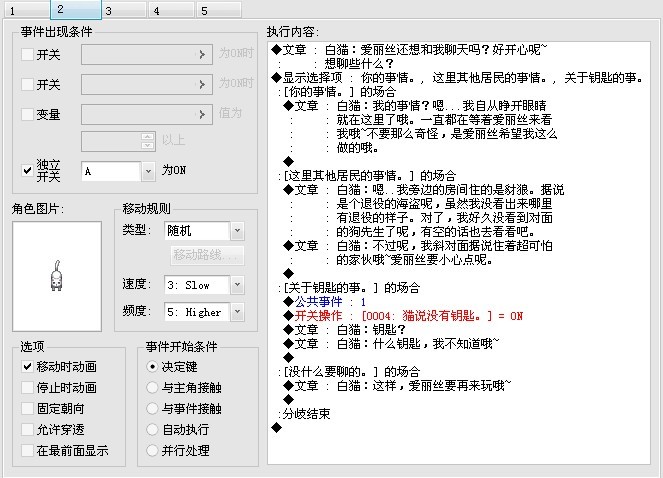Enable the first 开关 condition checkbox

pyautogui.click(x=27, y=54)
